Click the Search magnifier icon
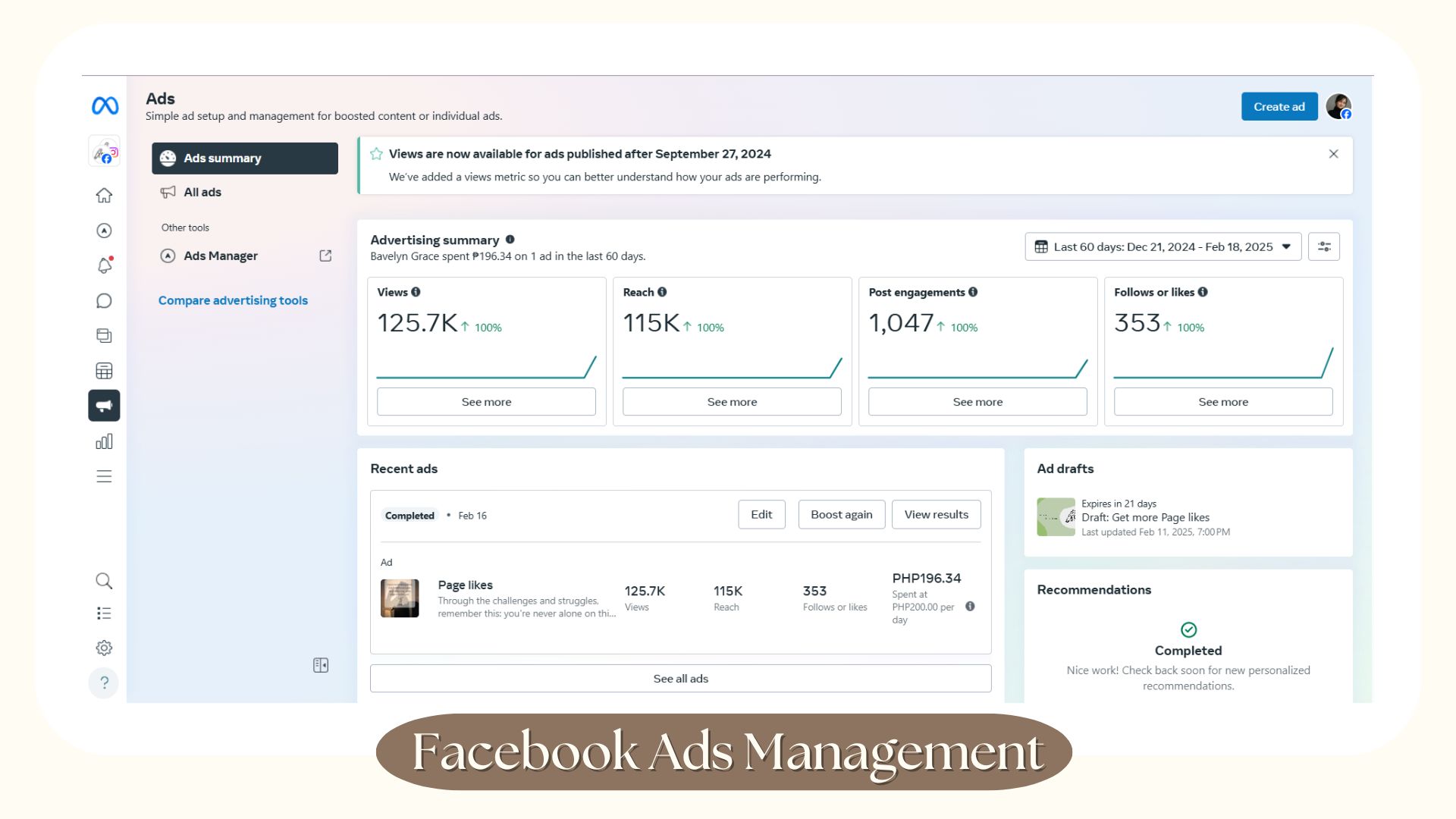The width and height of the screenshot is (1456, 819). (104, 581)
